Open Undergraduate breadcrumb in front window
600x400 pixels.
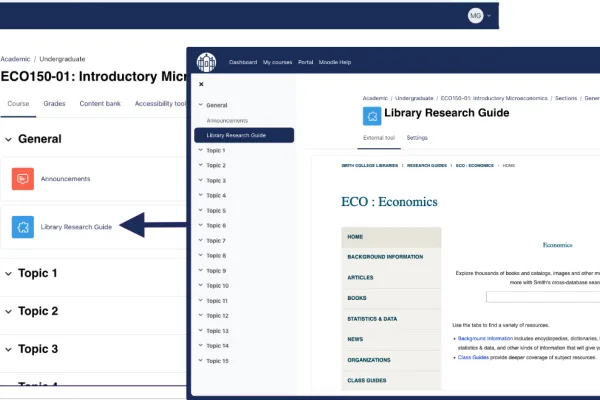414,98
